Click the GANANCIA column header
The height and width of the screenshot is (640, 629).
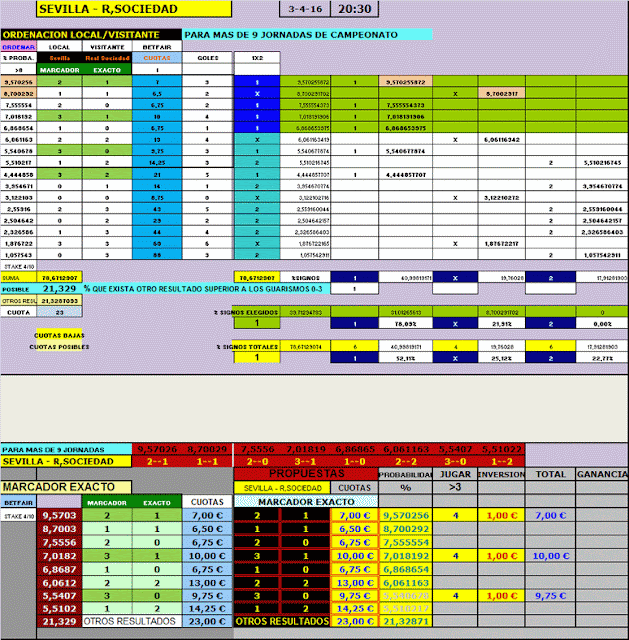coord(602,474)
